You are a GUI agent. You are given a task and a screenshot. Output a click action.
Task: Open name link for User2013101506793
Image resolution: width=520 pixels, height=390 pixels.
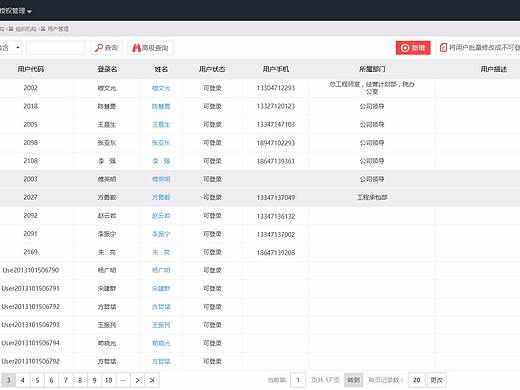(x=161, y=325)
